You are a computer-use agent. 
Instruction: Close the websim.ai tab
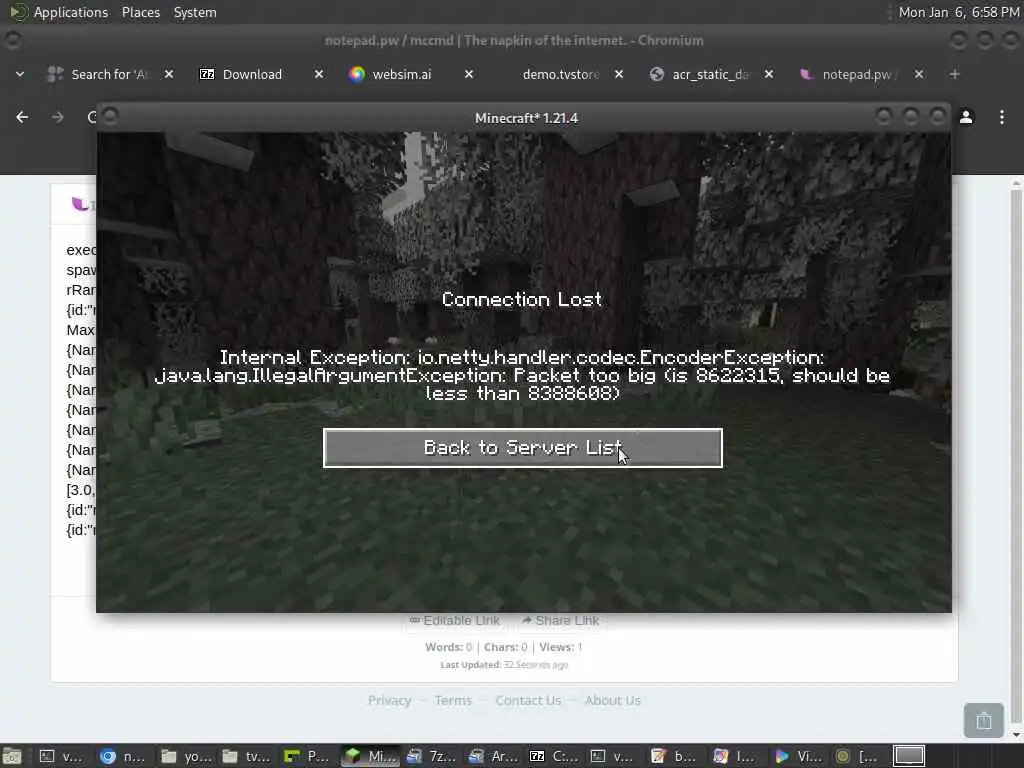pos(469,74)
